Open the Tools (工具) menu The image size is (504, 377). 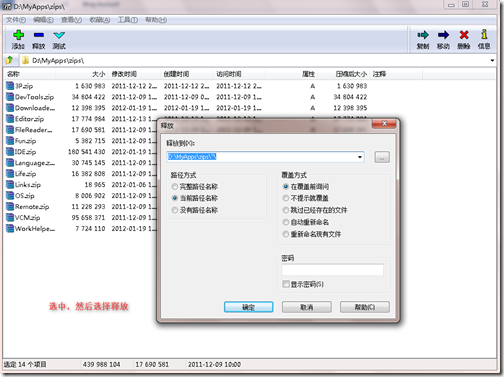point(128,20)
